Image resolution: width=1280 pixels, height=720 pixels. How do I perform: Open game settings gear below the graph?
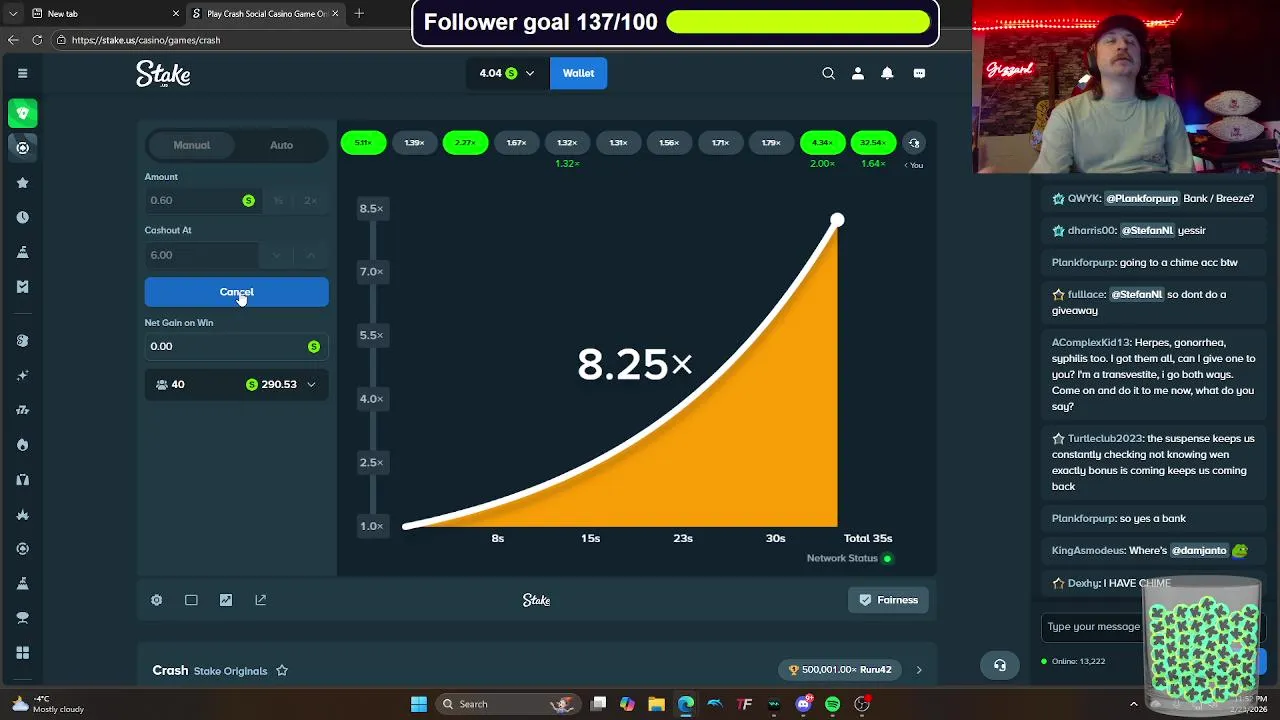tap(156, 600)
